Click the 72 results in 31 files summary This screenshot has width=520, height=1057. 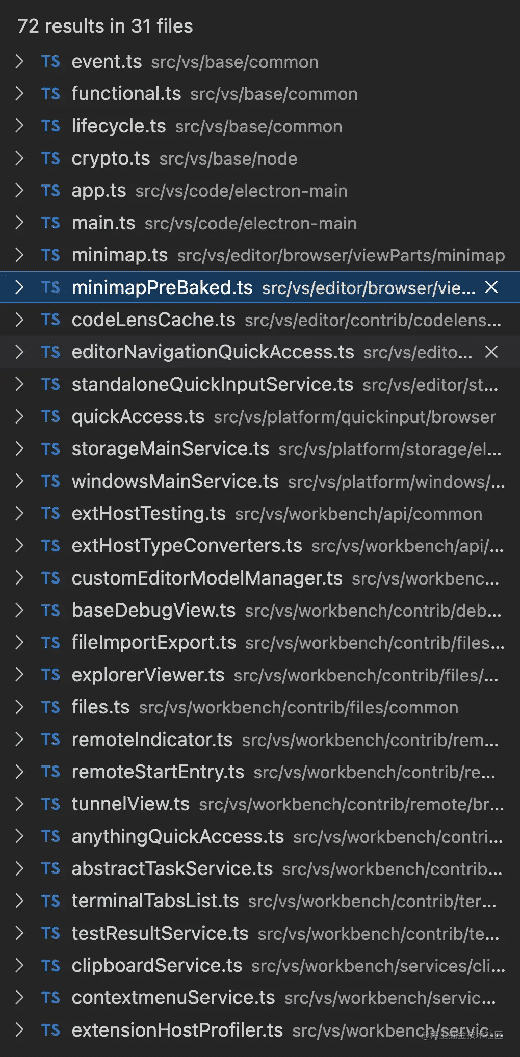click(x=105, y=26)
